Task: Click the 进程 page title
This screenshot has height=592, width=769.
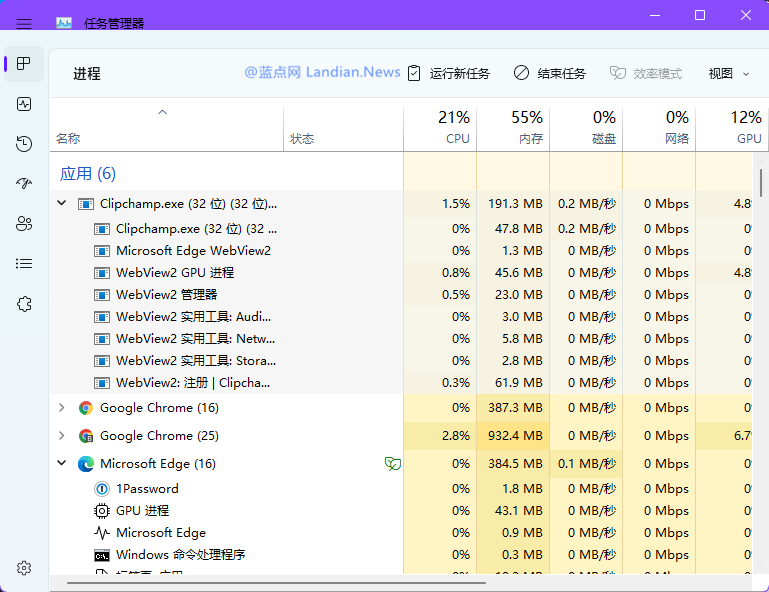Action: [x=87, y=74]
